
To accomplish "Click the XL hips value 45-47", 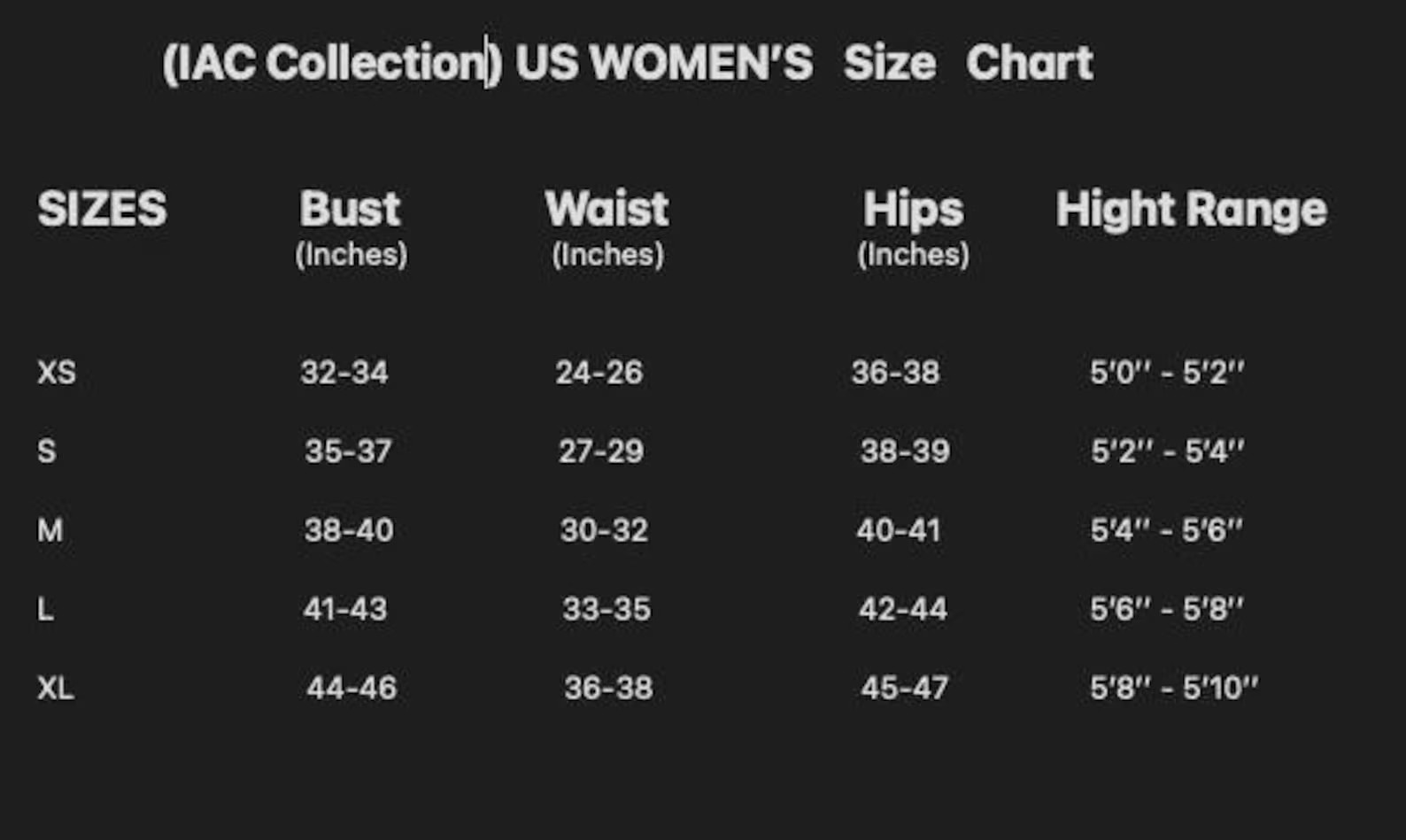I will tap(904, 688).
